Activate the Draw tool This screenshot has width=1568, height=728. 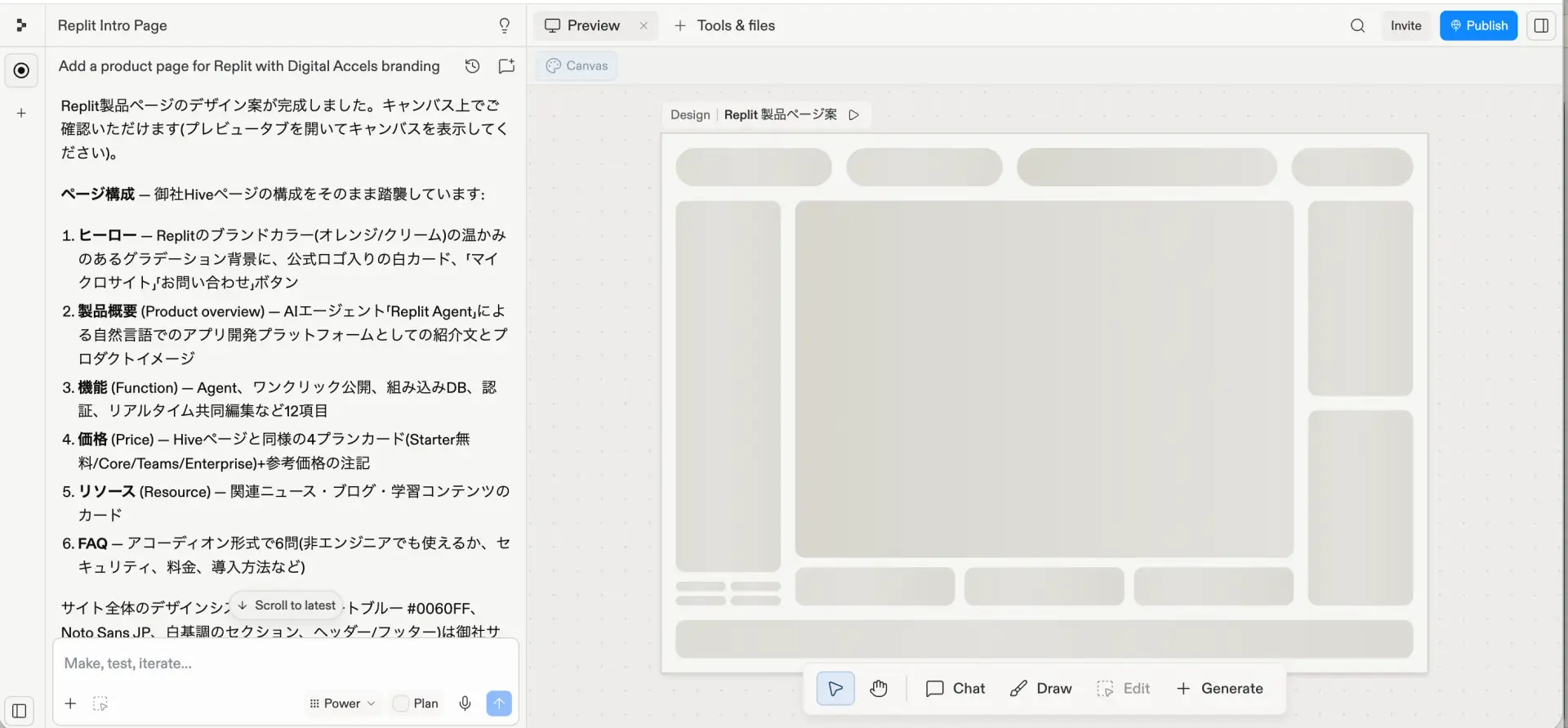coord(1041,689)
